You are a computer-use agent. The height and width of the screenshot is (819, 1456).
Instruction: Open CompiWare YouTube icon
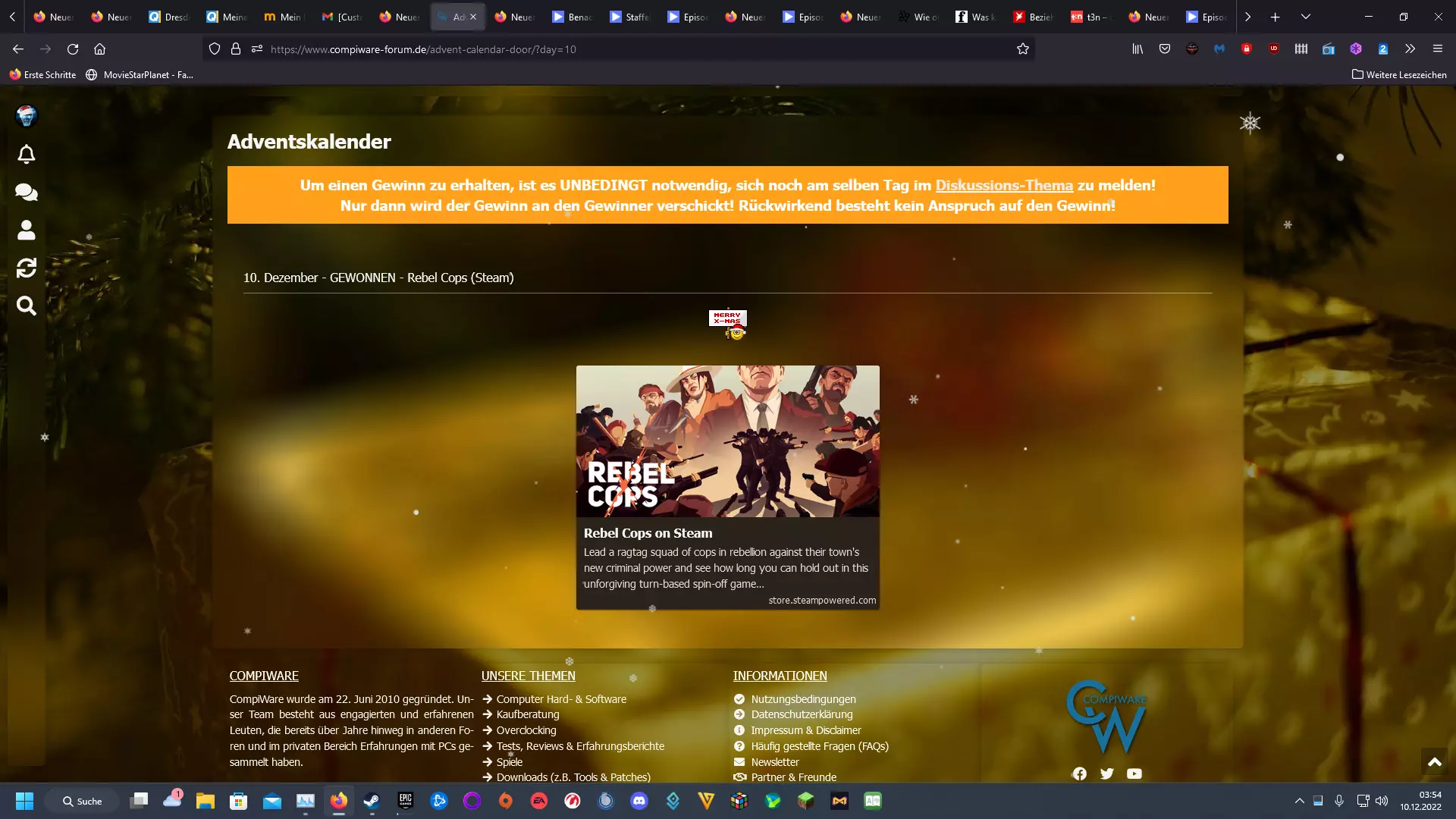[x=1134, y=773]
